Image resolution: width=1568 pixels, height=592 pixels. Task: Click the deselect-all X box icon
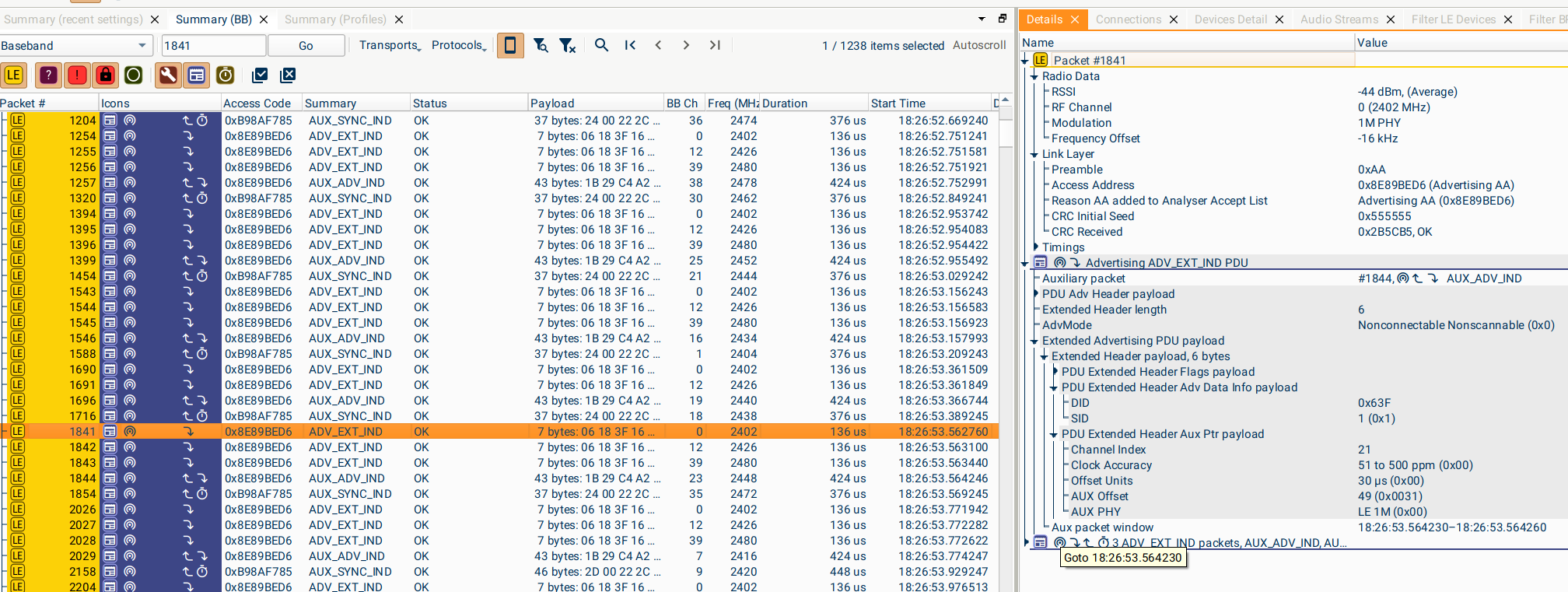coord(288,75)
